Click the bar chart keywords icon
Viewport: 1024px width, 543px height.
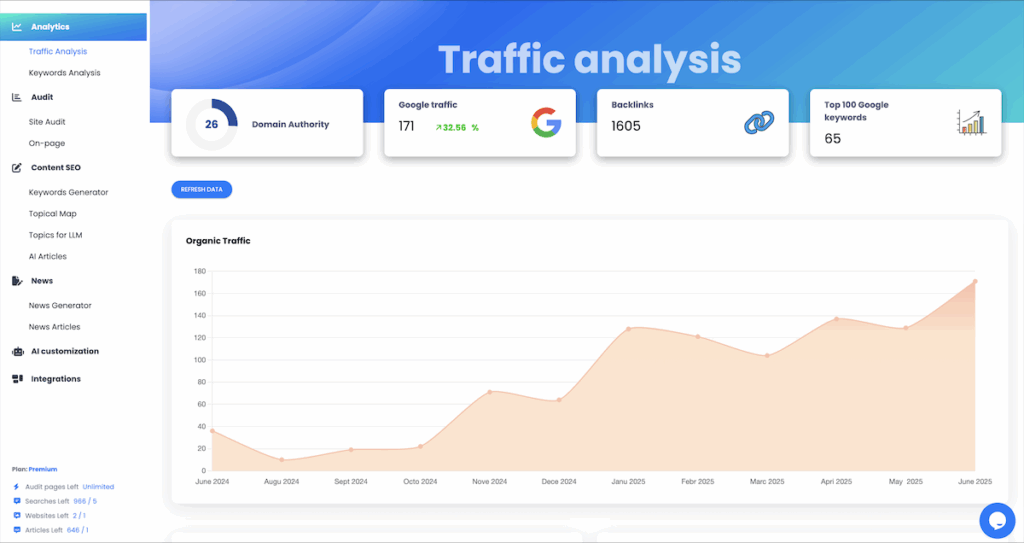pos(972,122)
